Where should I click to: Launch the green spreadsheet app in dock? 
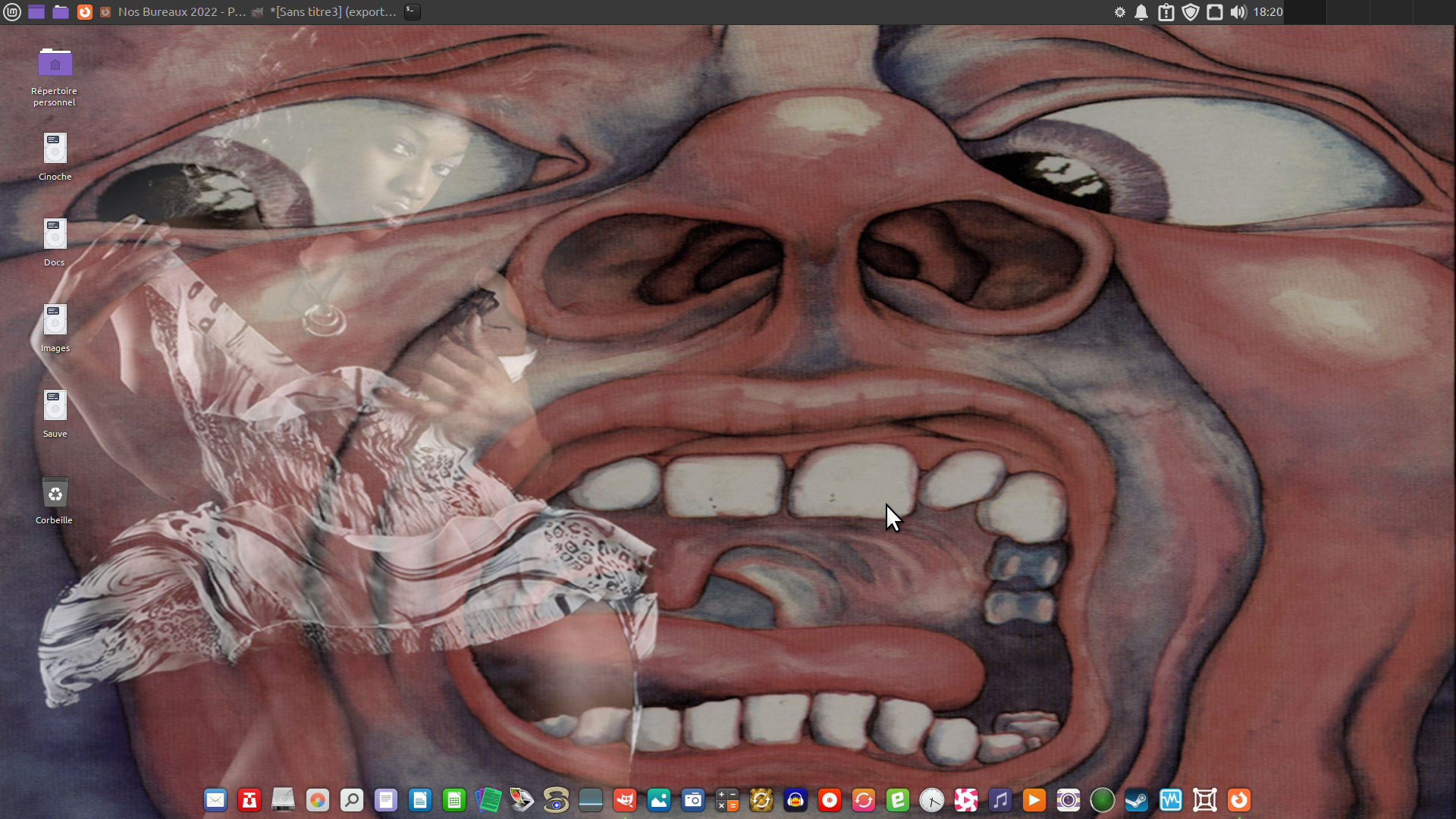click(x=454, y=800)
